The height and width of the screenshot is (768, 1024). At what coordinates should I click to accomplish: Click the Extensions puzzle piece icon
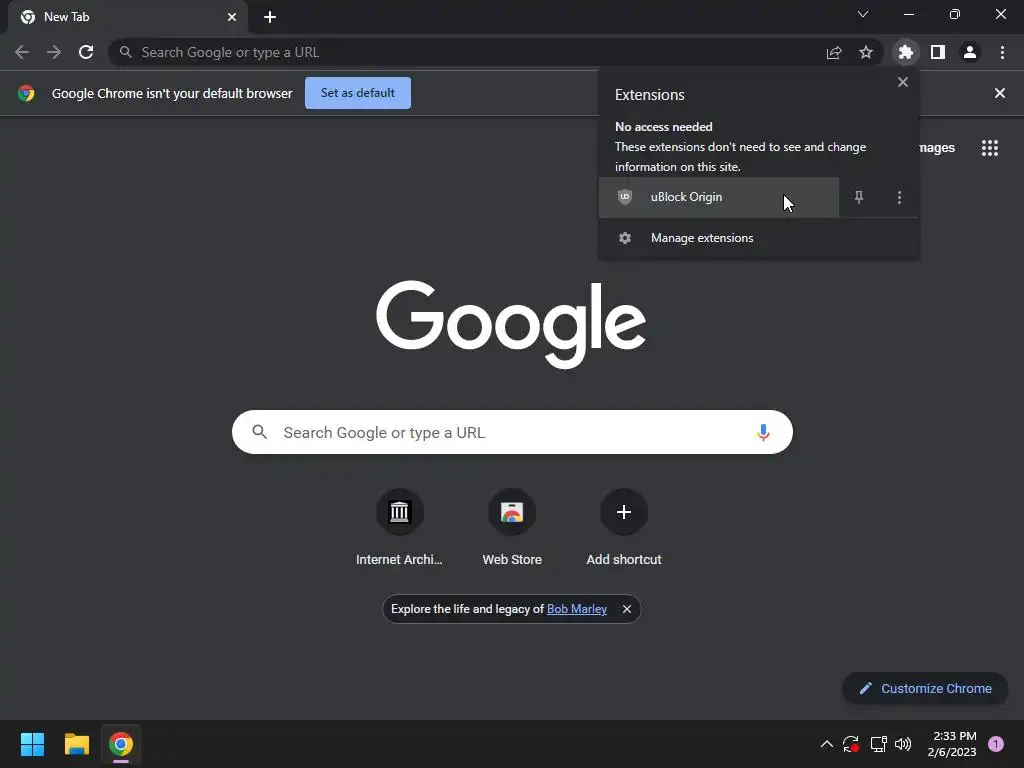(x=905, y=52)
